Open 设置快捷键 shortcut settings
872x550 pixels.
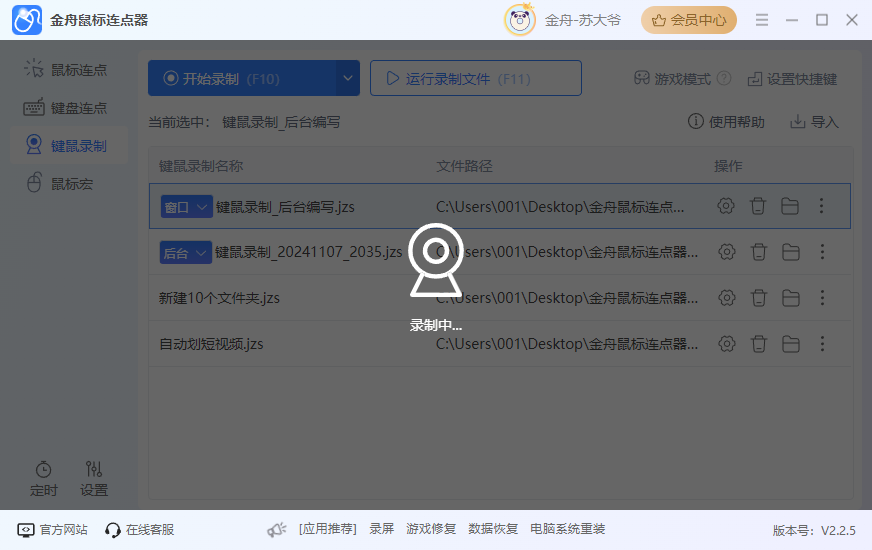(792, 79)
